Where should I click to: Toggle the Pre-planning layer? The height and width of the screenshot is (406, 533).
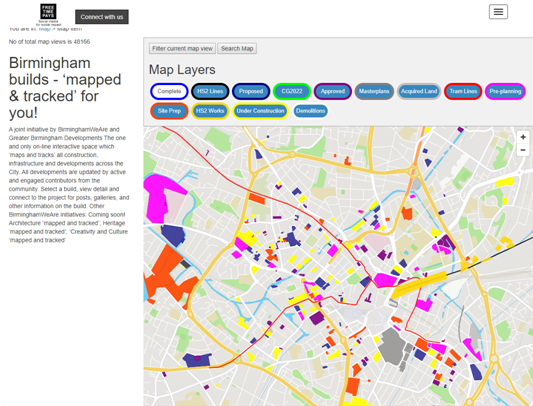click(x=505, y=91)
